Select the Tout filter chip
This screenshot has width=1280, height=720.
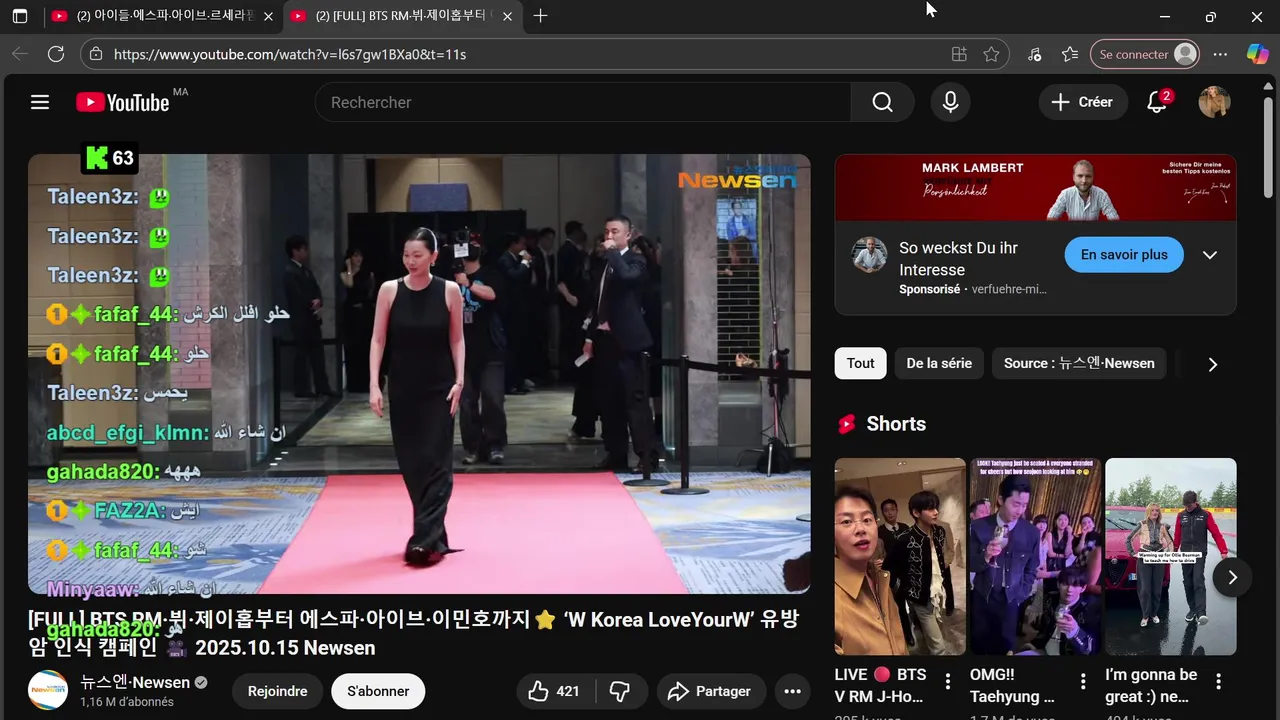tap(860, 363)
